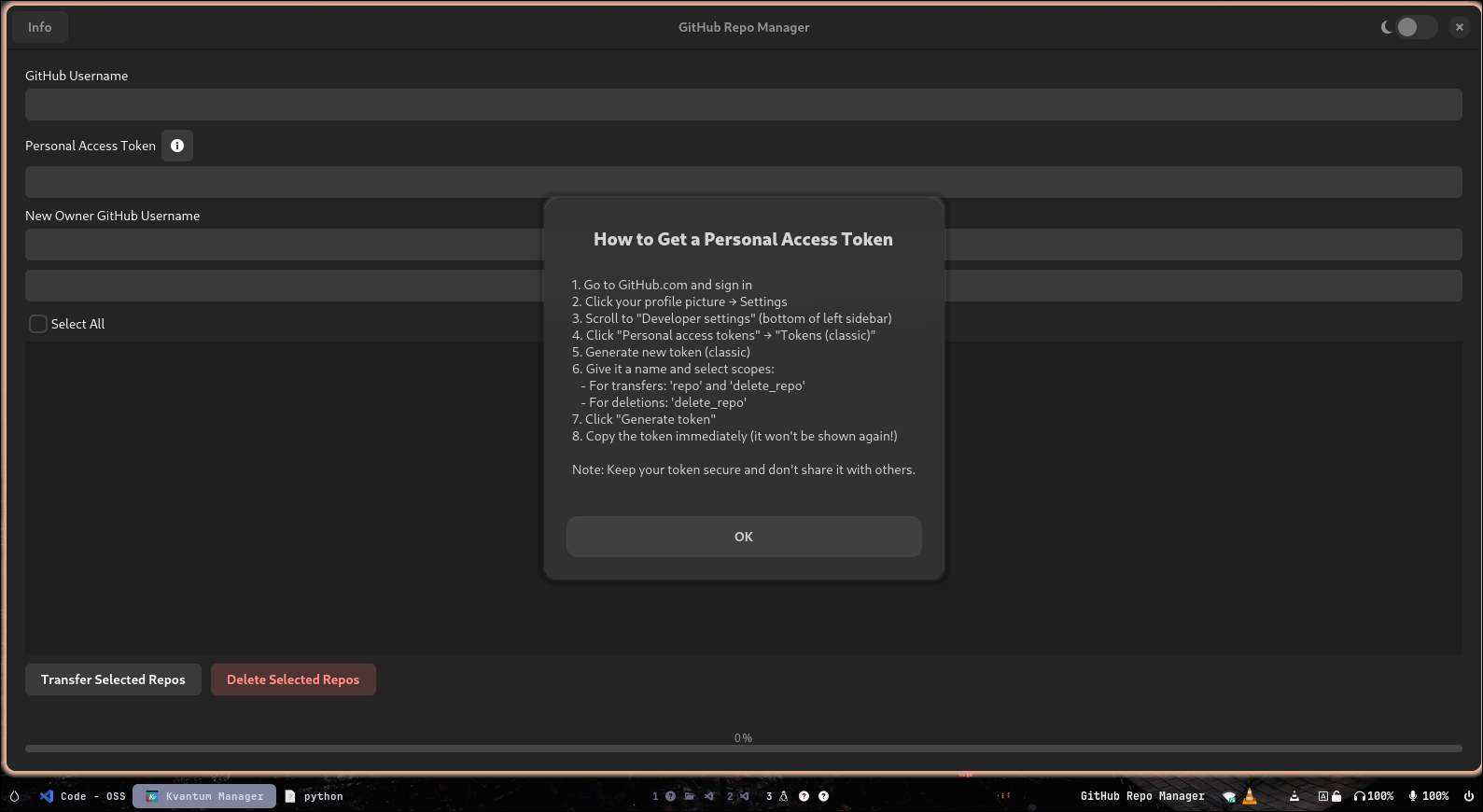Click the microphone 100% indicator
The height and width of the screenshot is (812, 1483).
[1429, 796]
